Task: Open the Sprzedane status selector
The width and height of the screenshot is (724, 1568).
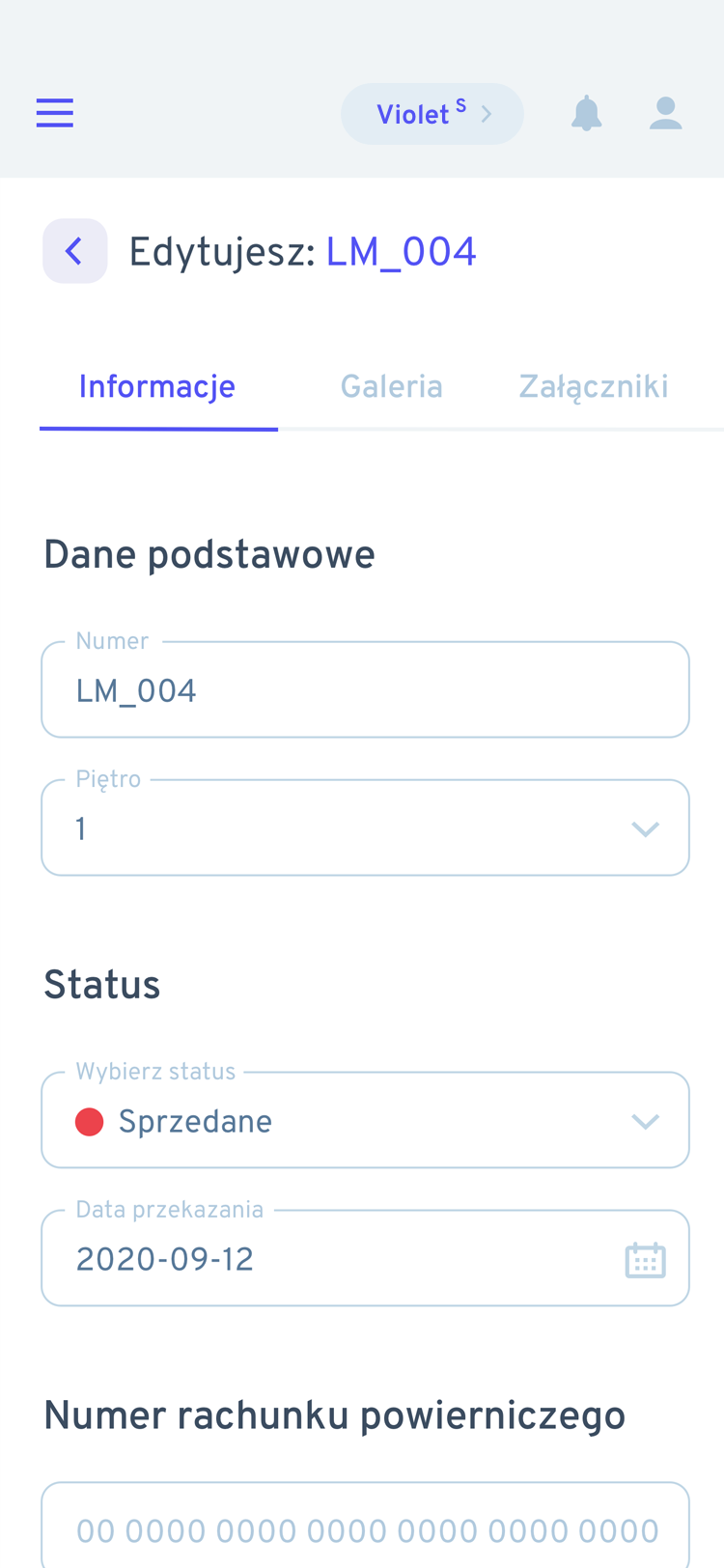Action: [x=365, y=1120]
